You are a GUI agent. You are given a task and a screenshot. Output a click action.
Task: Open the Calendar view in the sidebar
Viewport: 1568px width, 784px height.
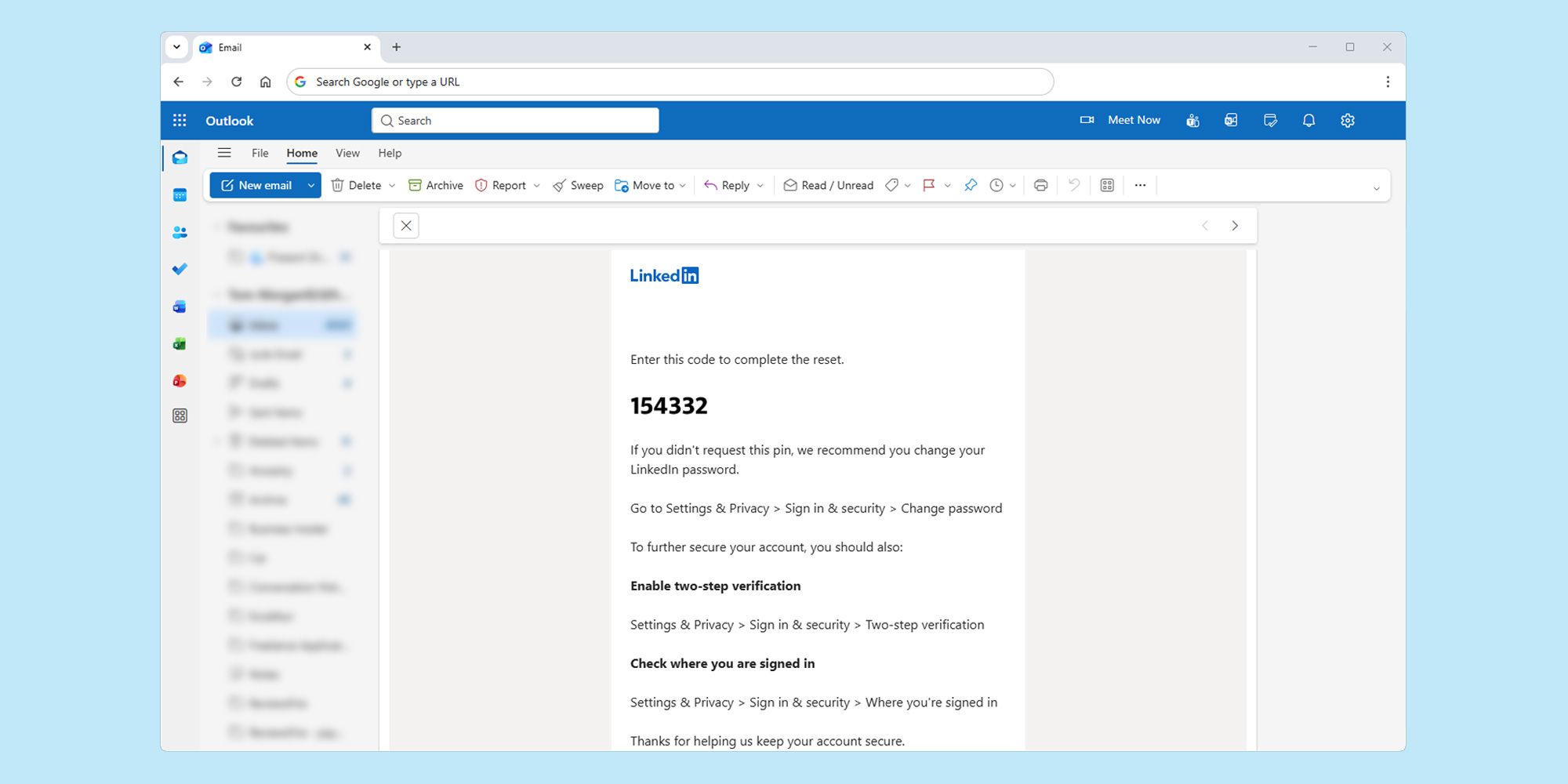(179, 194)
